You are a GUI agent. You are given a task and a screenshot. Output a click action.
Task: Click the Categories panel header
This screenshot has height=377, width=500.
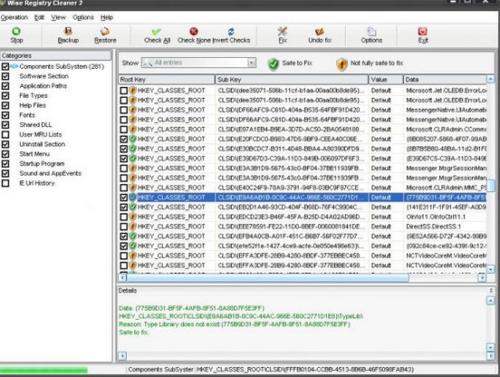click(x=56, y=55)
